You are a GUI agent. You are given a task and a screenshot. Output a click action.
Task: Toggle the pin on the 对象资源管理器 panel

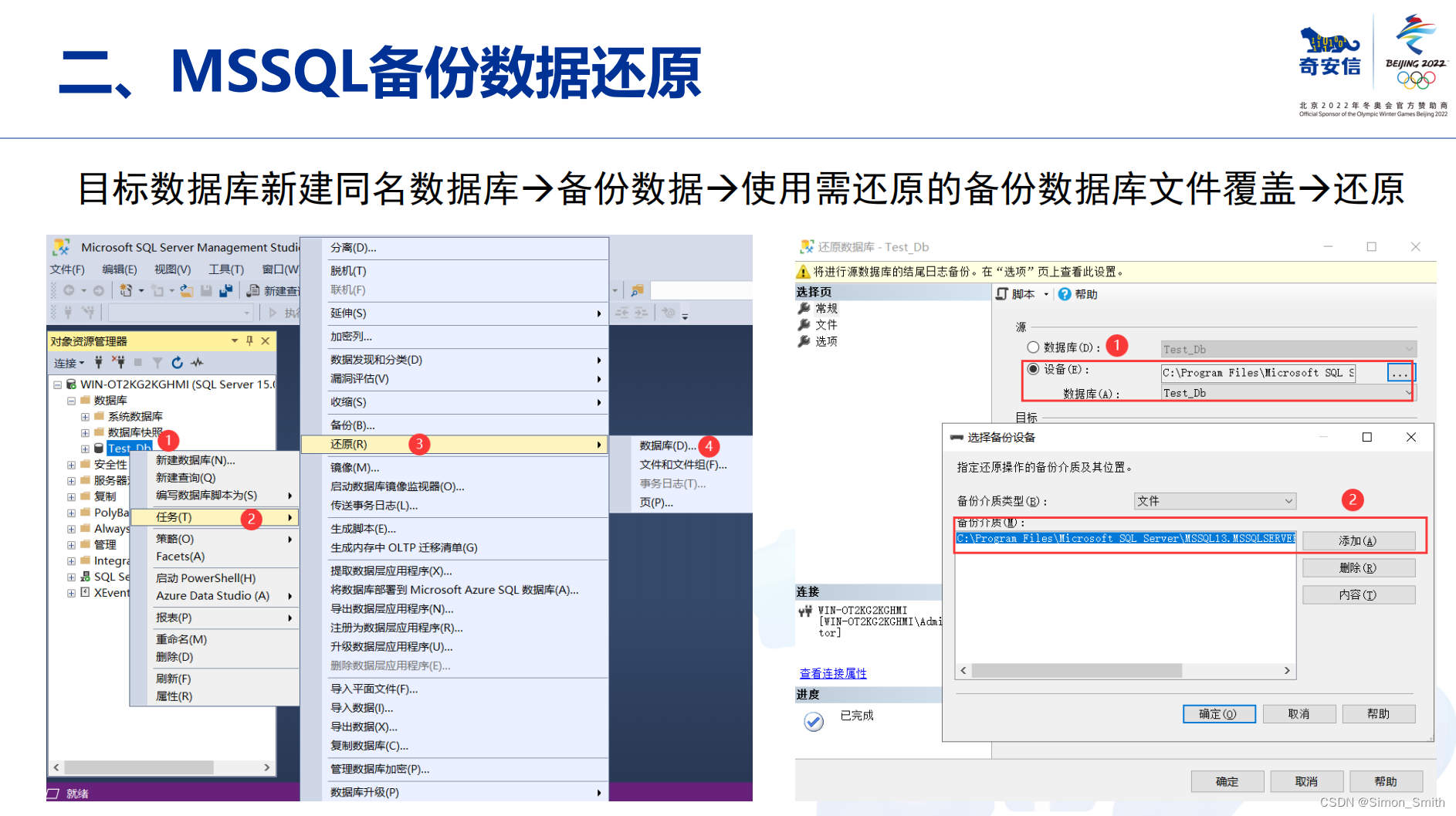pos(249,340)
